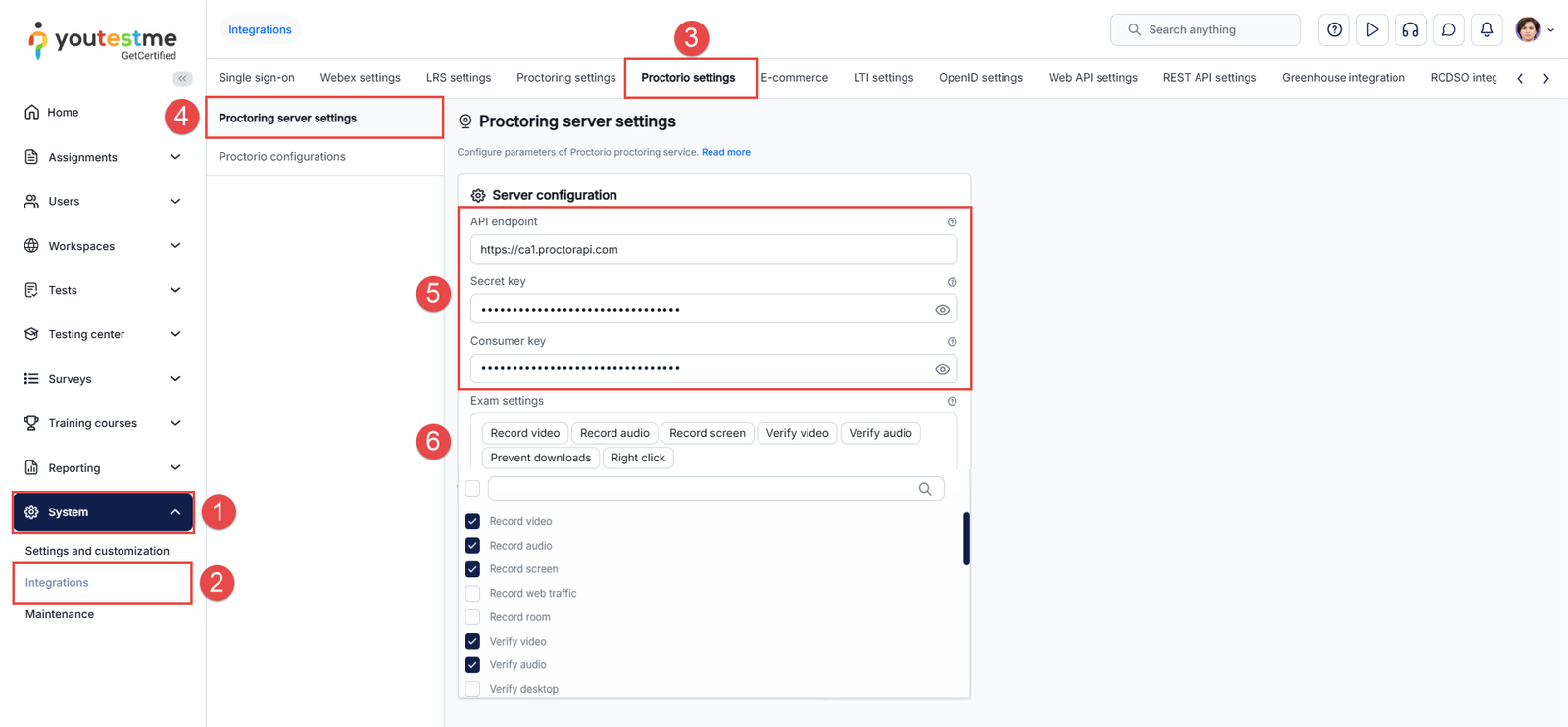Open the notifications bell
Viewport: 1568px width, 727px height.
tap(1487, 30)
